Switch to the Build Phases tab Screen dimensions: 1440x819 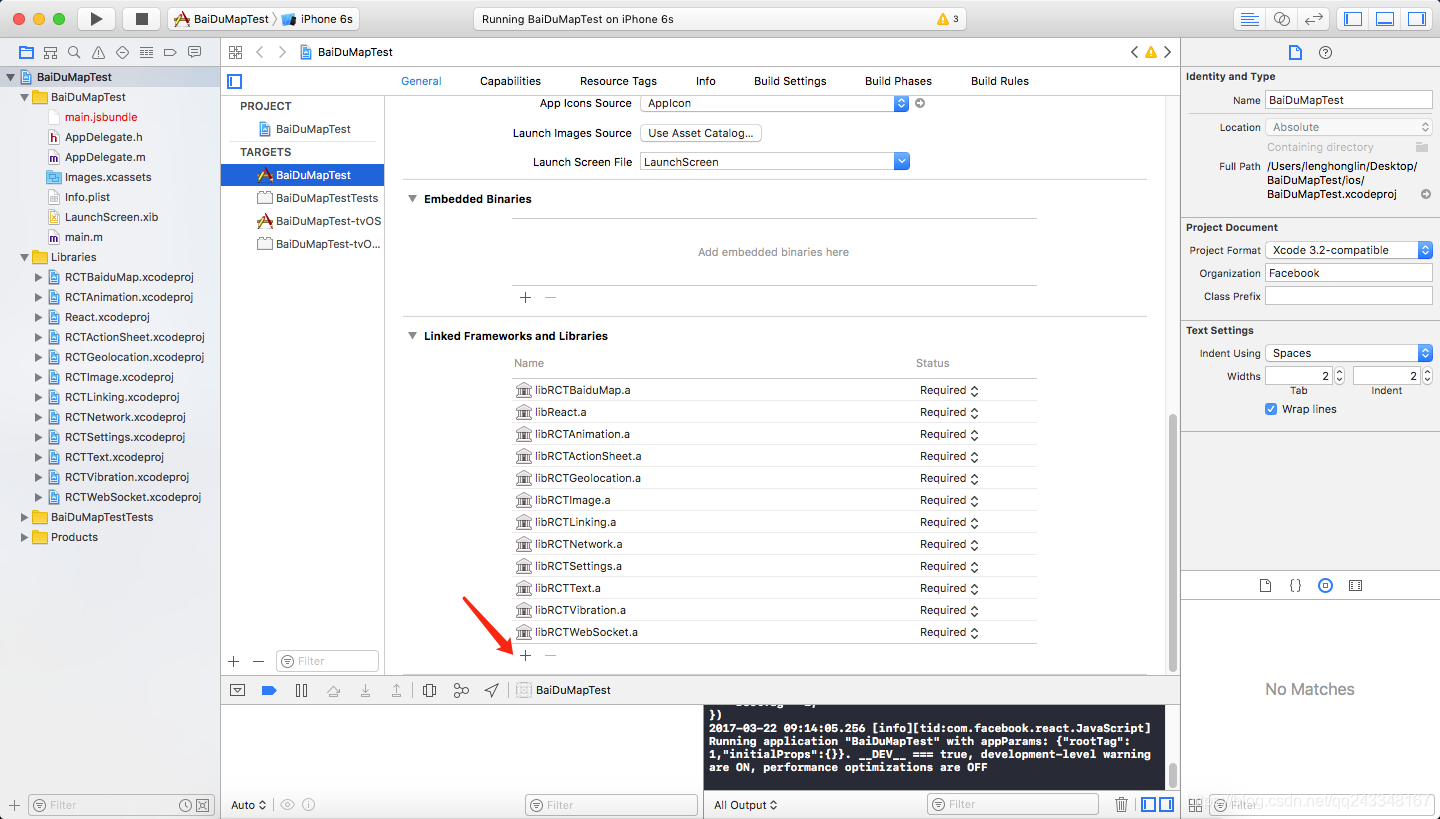click(x=898, y=81)
